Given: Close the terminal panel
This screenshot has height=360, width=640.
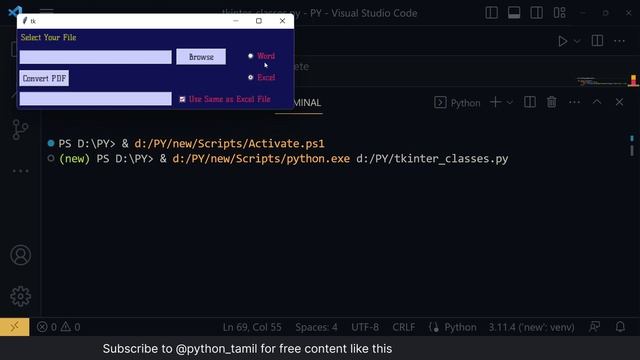Looking at the screenshot, I should 619,102.
